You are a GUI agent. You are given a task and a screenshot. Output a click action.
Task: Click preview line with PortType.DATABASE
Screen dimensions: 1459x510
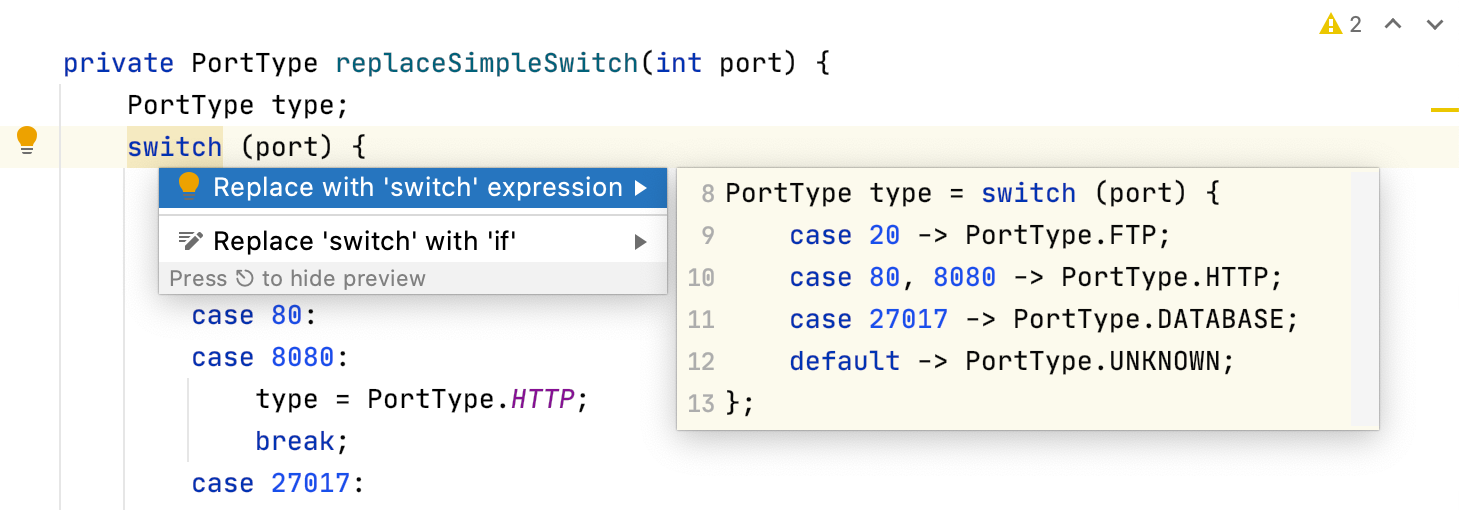(x=1044, y=320)
